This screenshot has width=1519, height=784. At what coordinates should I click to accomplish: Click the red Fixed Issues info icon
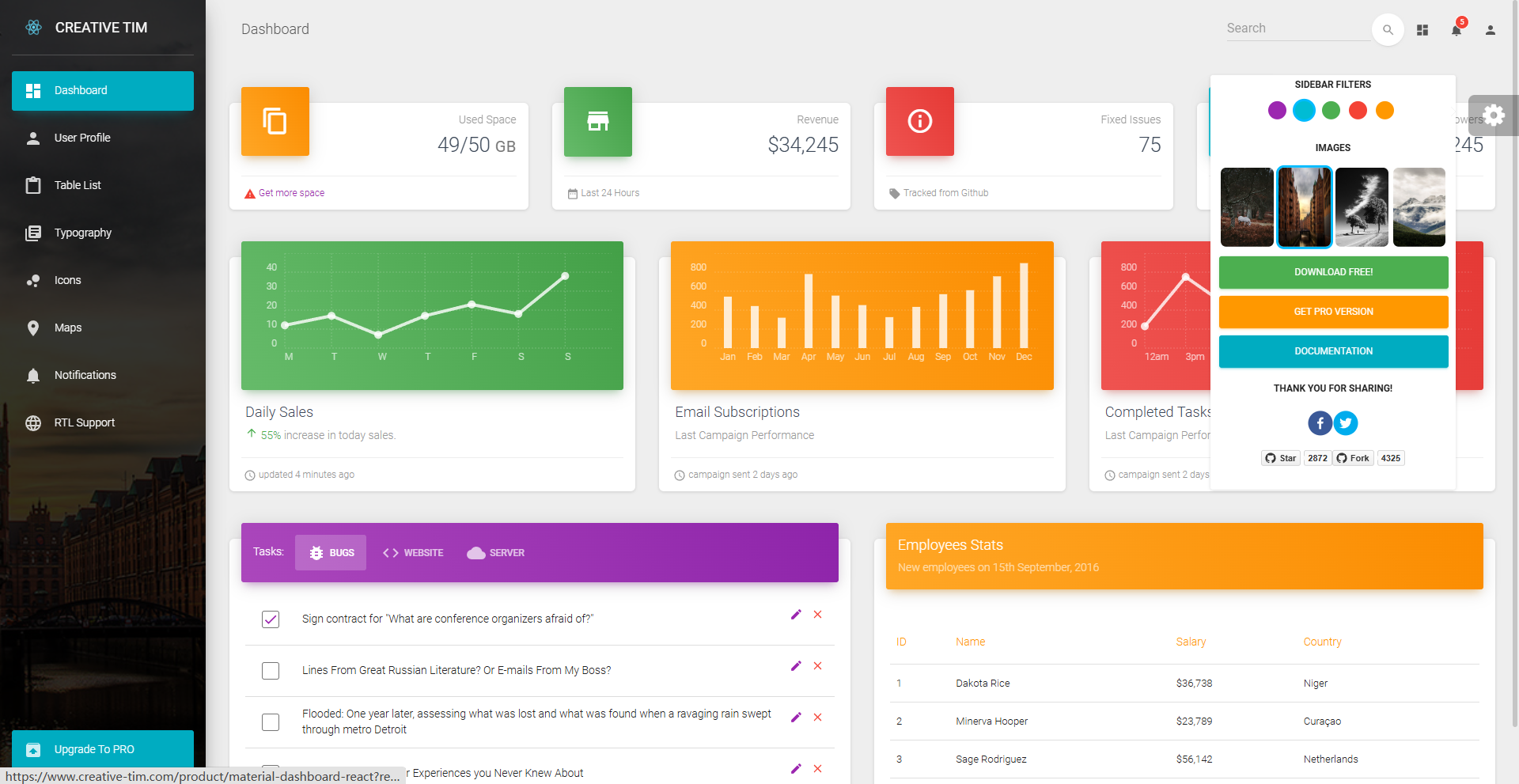point(920,121)
